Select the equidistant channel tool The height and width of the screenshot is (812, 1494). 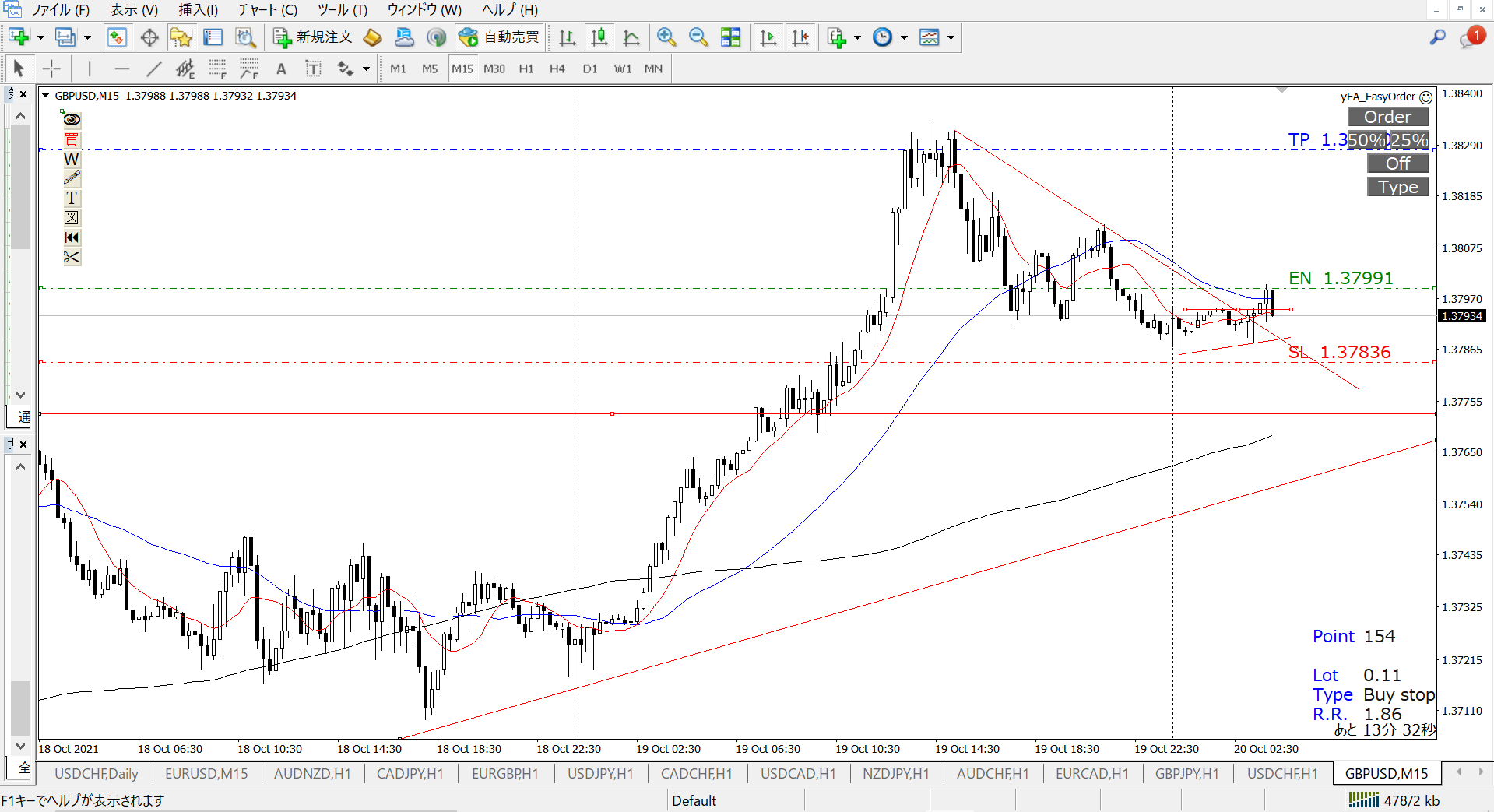point(185,69)
